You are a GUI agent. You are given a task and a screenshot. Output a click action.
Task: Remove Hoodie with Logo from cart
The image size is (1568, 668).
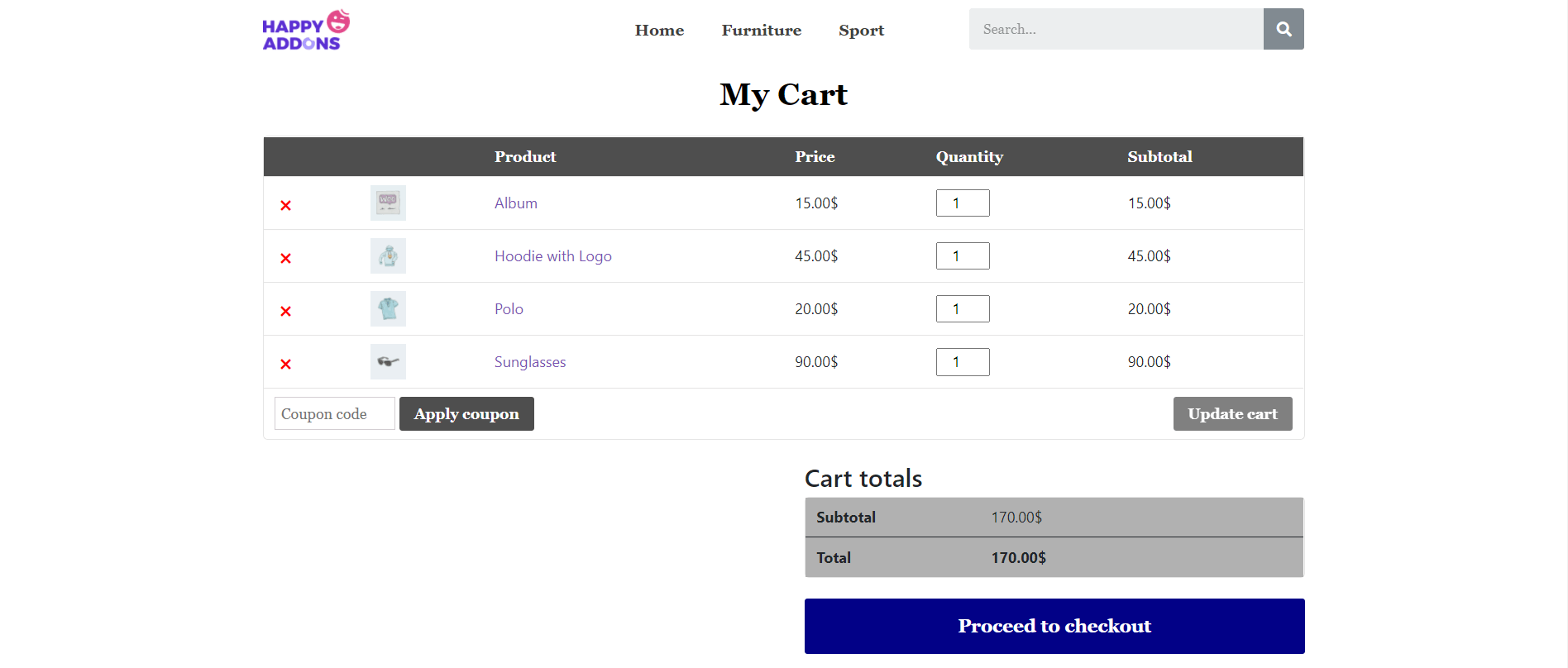285,258
